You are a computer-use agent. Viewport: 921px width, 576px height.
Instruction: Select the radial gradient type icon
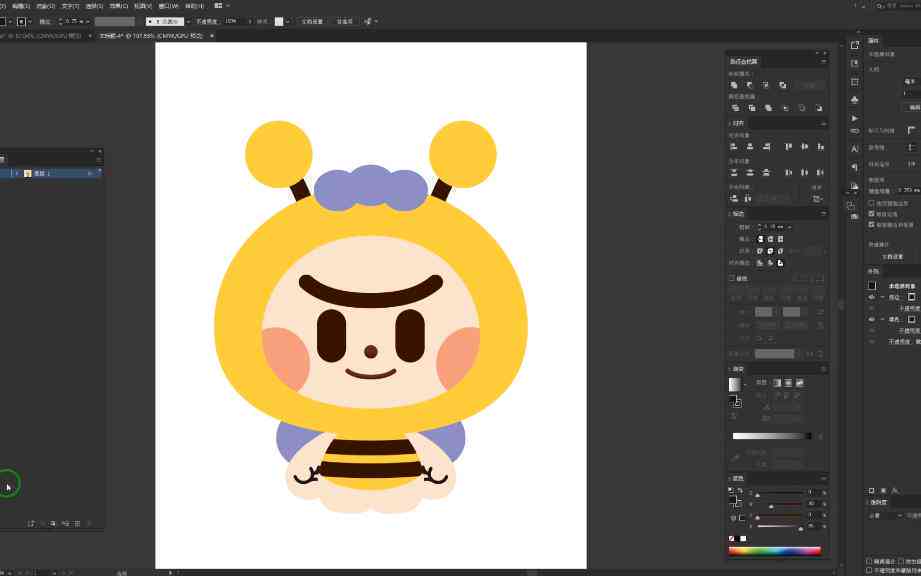(788, 383)
